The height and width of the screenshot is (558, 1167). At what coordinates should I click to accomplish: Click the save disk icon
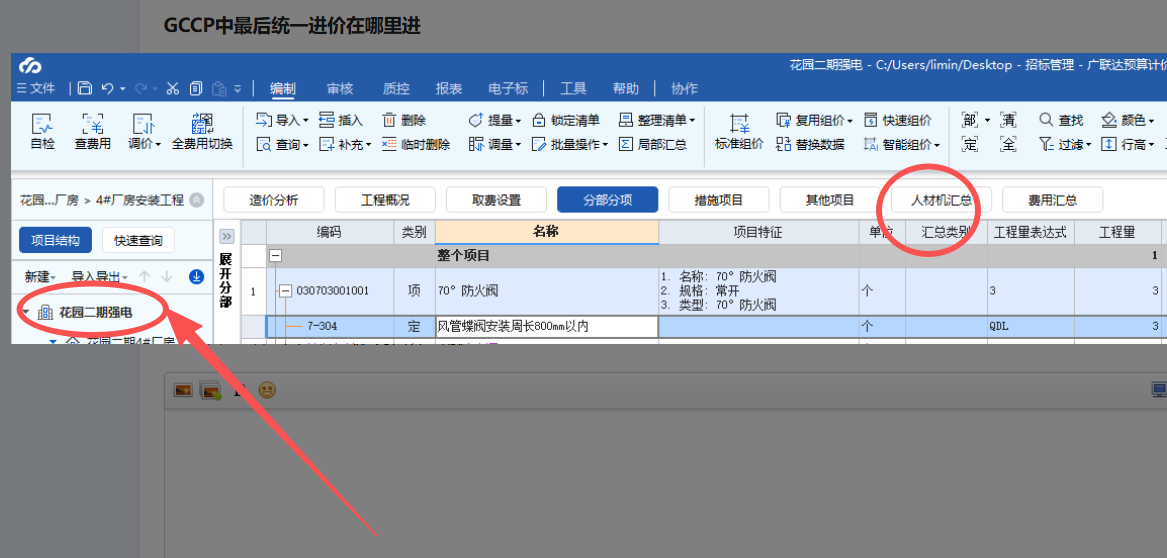[85, 89]
